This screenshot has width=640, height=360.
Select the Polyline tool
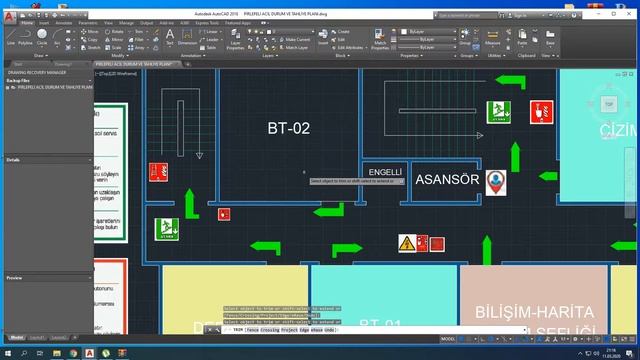[25, 37]
